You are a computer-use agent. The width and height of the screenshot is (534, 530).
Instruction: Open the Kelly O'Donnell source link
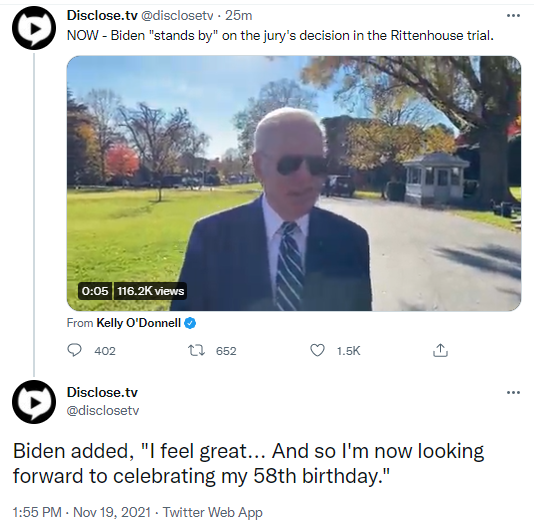pyautogui.click(x=138, y=323)
